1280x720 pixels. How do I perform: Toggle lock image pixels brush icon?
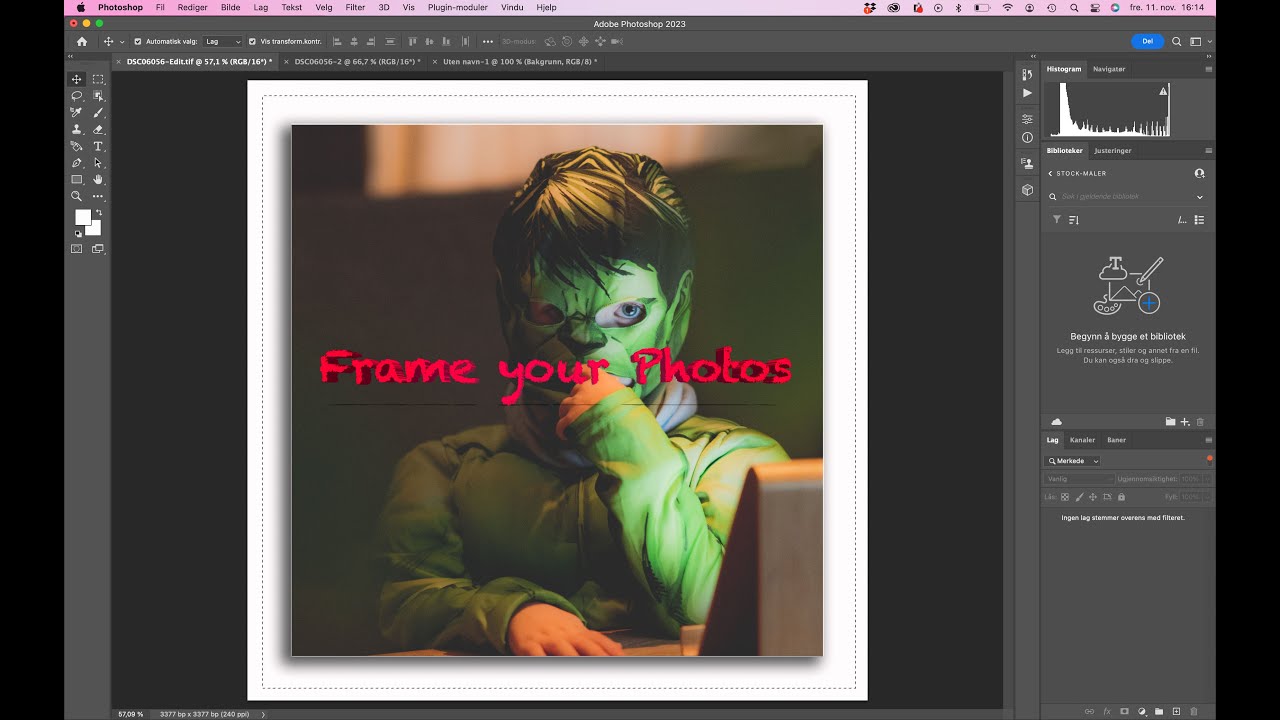coord(1079,497)
